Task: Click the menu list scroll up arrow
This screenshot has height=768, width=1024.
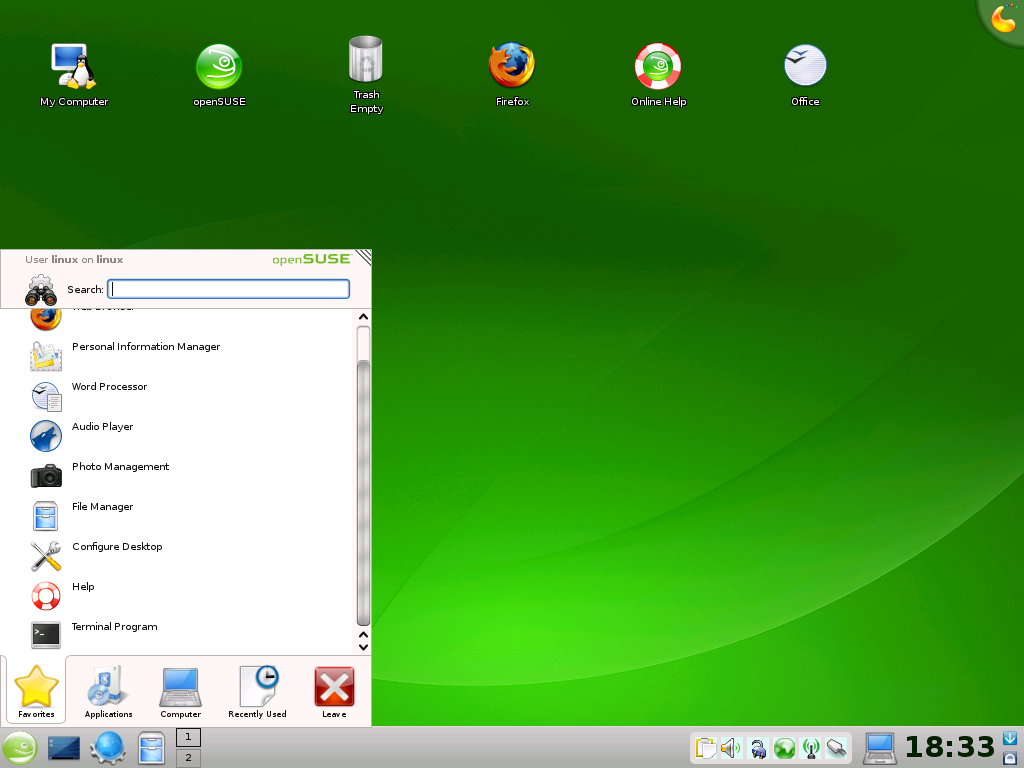Action: coord(363,318)
